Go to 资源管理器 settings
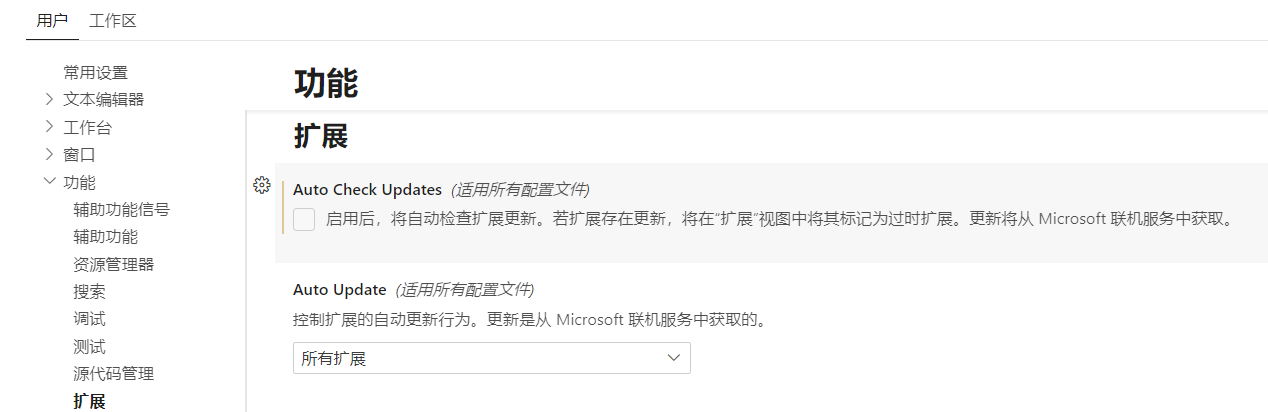1268x412 pixels. tap(113, 264)
